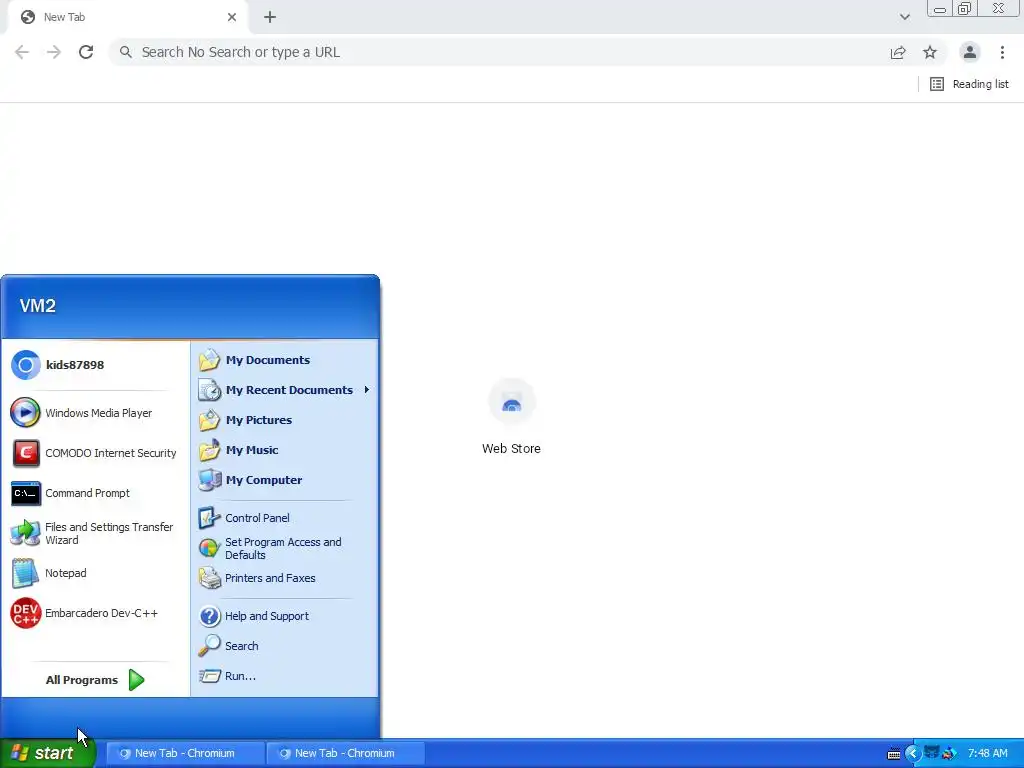Open COMODO Internet Security
The width and height of the screenshot is (1024, 768).
pos(94,453)
